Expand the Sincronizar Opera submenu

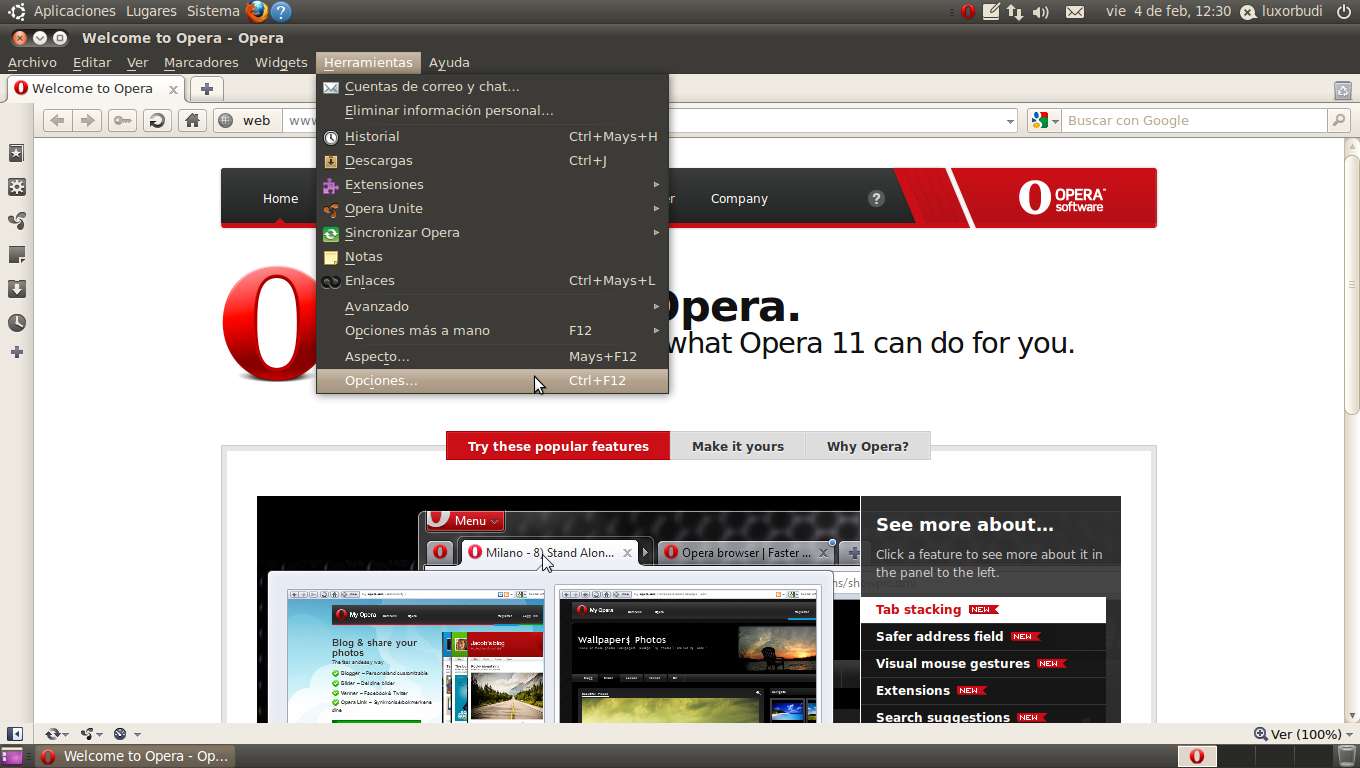click(492, 232)
